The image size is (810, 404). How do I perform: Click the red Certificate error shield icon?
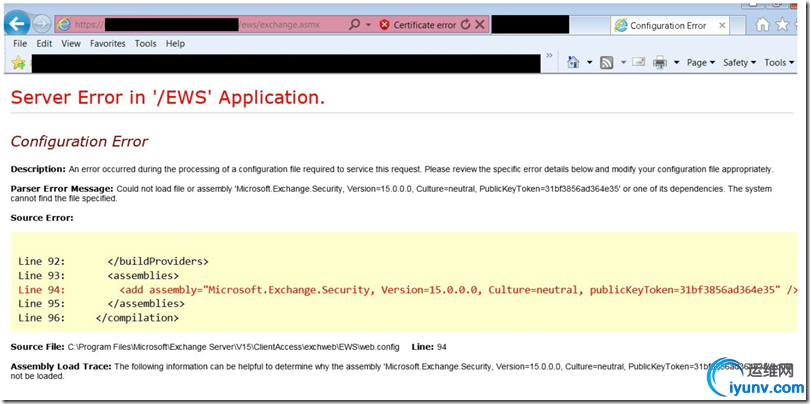(384, 25)
